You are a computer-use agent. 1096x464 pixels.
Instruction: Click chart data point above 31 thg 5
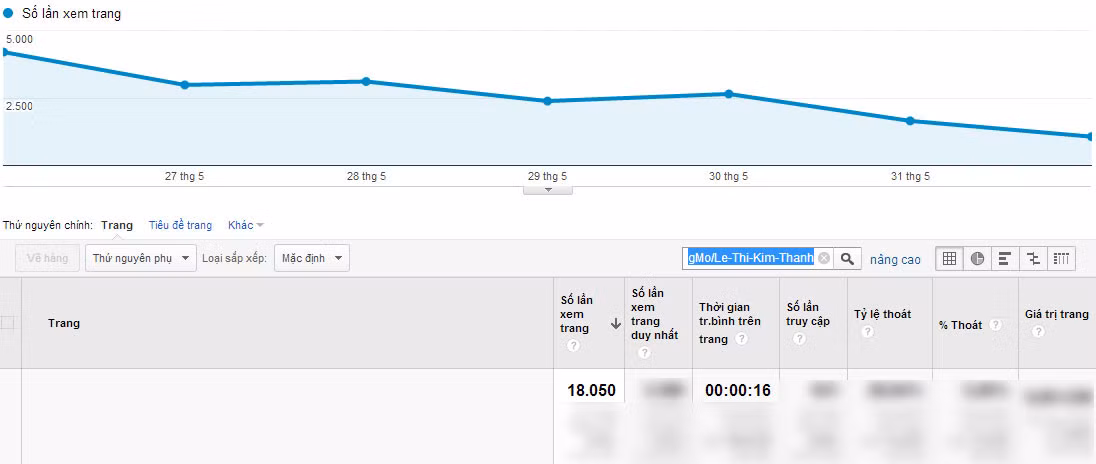(910, 121)
